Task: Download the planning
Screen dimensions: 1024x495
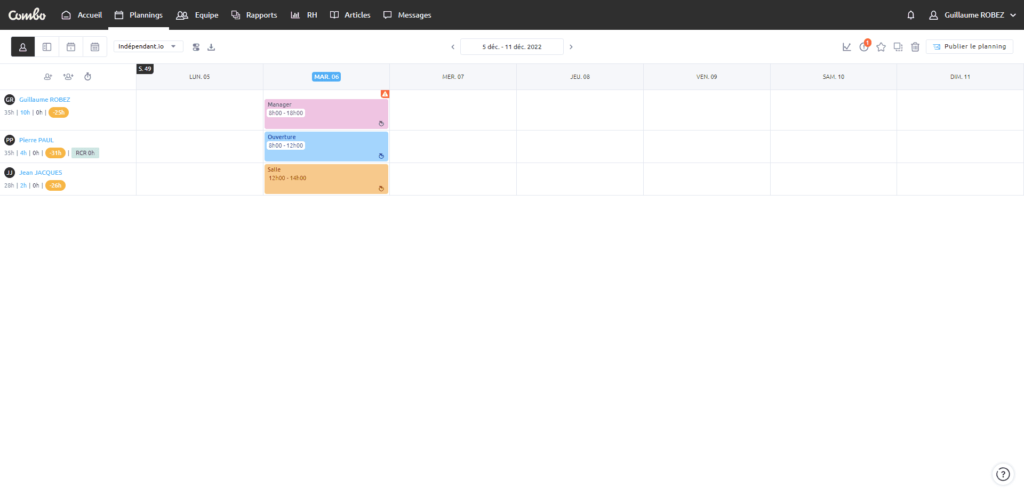Action: click(211, 47)
